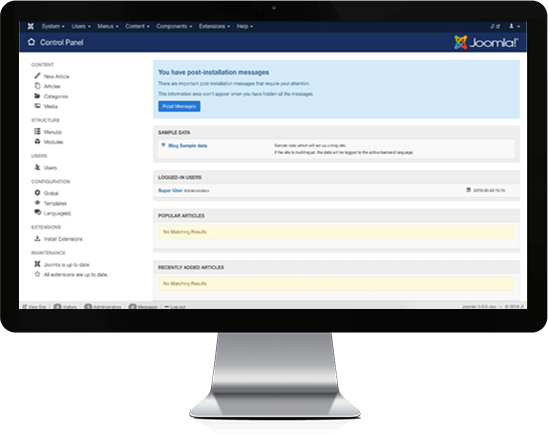The width and height of the screenshot is (548, 436).
Task: Click the Read Messages button
Action: (x=179, y=106)
